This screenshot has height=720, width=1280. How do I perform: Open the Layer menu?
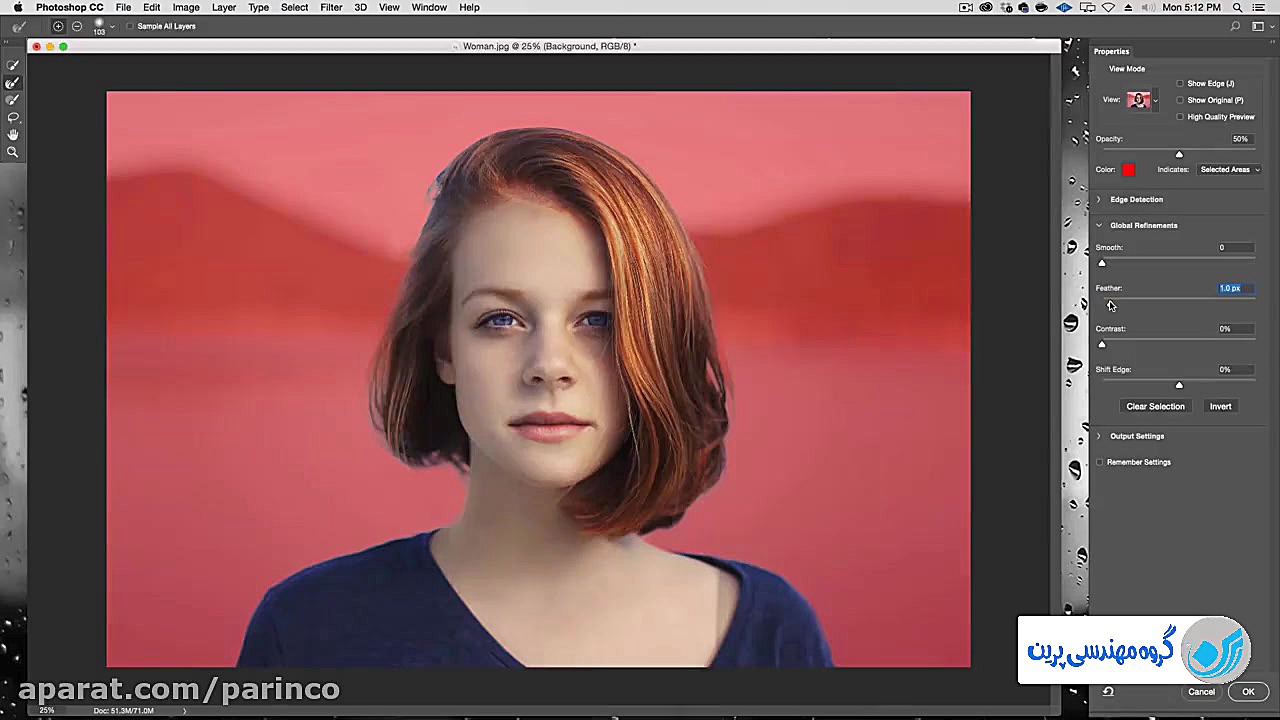tap(224, 7)
